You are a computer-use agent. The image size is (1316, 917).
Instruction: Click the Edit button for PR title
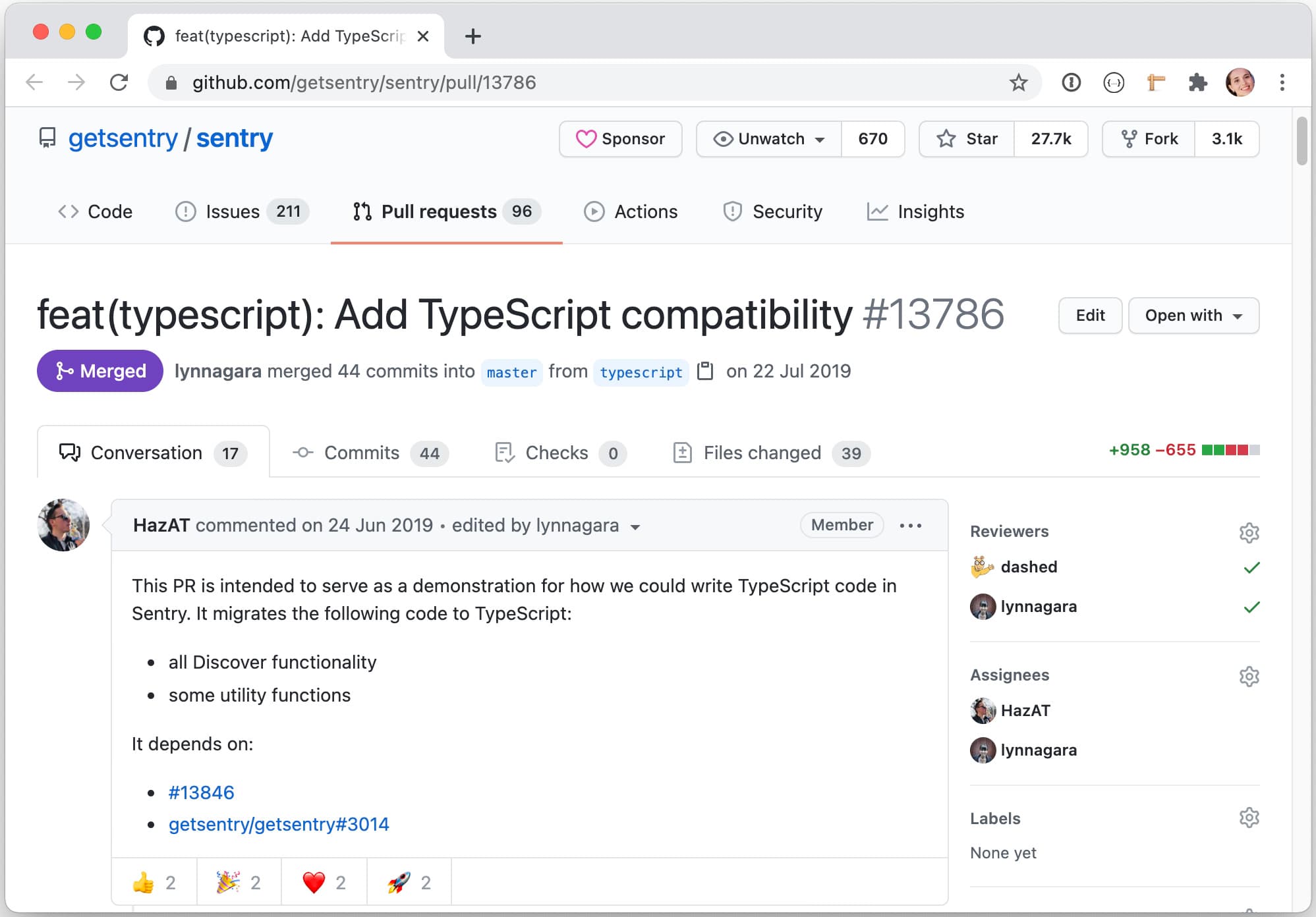pos(1090,315)
